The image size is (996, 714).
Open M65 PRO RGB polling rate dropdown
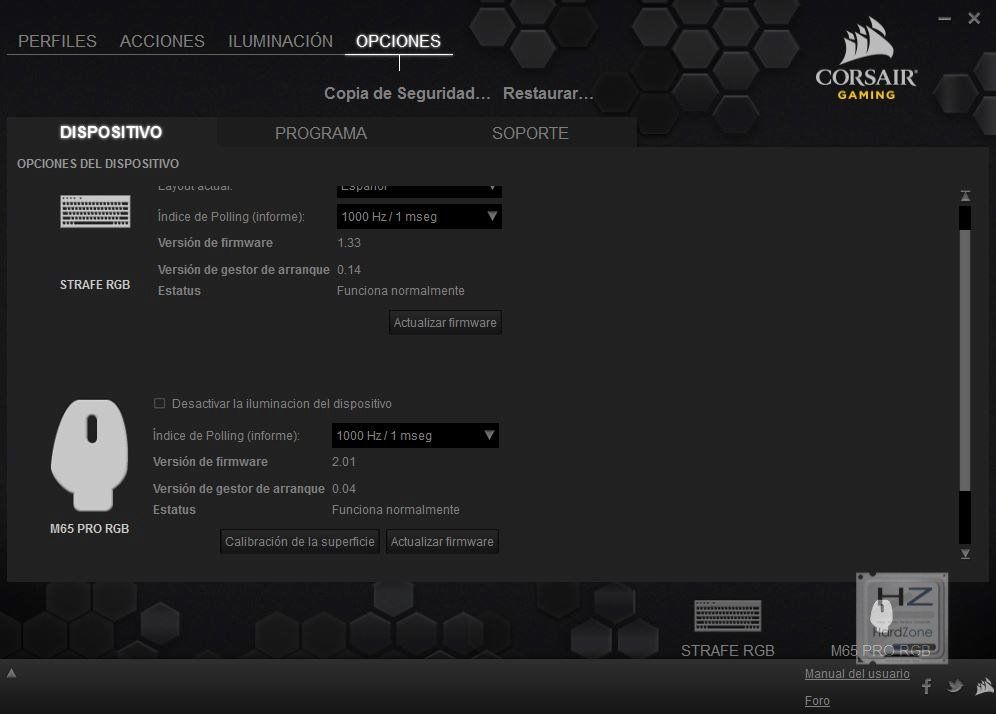pos(415,436)
